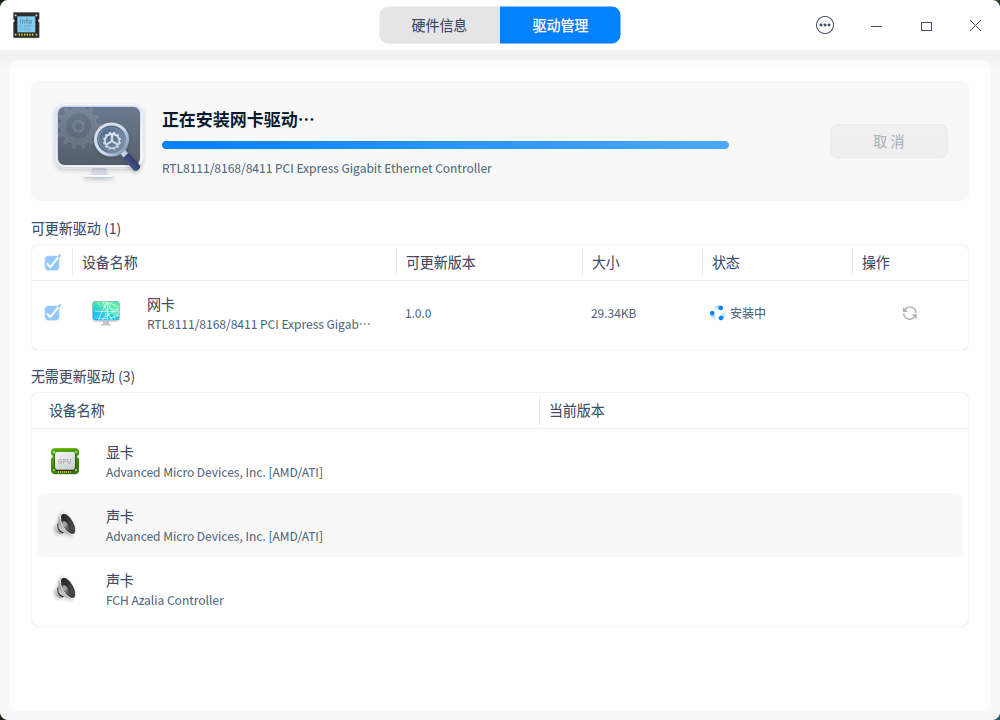This screenshot has width=1000, height=720.
Task: Switch to the 硬件信息 tab
Action: click(440, 25)
